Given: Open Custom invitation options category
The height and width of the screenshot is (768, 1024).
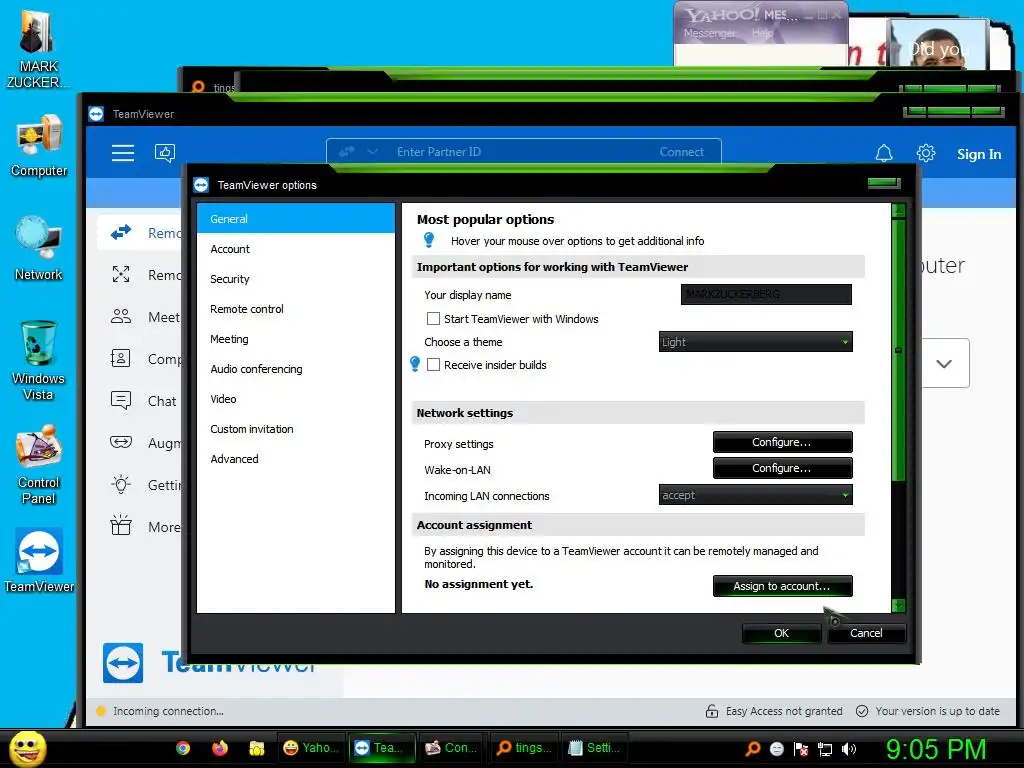Looking at the screenshot, I should pyautogui.click(x=296, y=429).
